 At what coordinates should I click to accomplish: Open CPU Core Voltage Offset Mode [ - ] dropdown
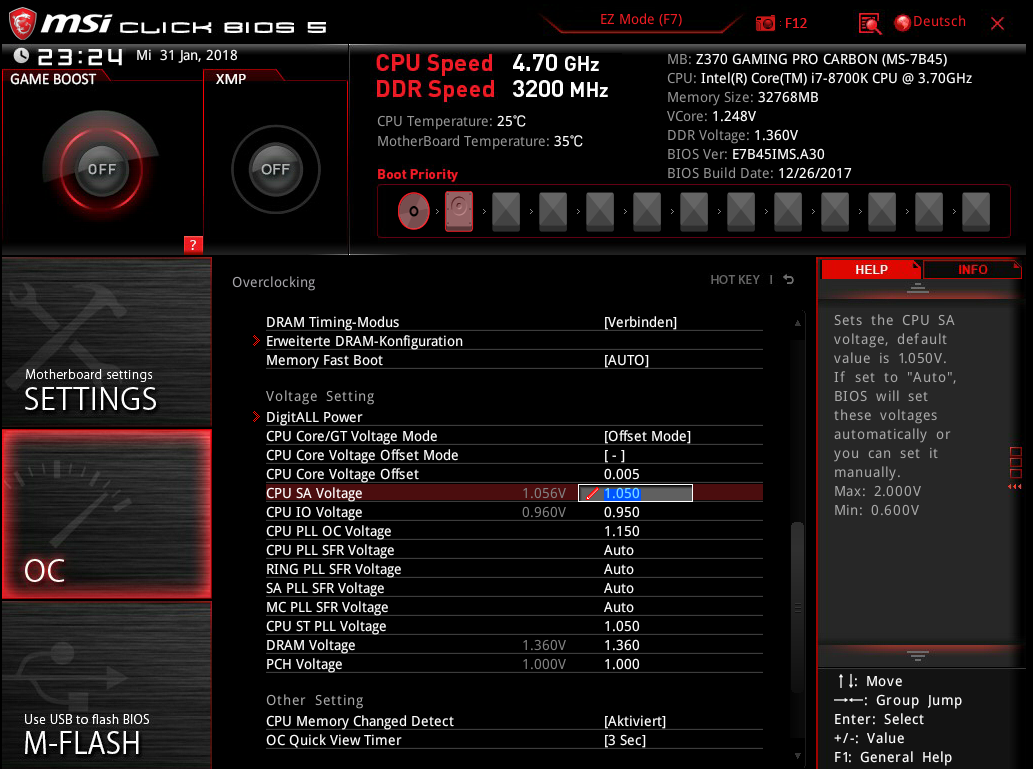coord(614,455)
